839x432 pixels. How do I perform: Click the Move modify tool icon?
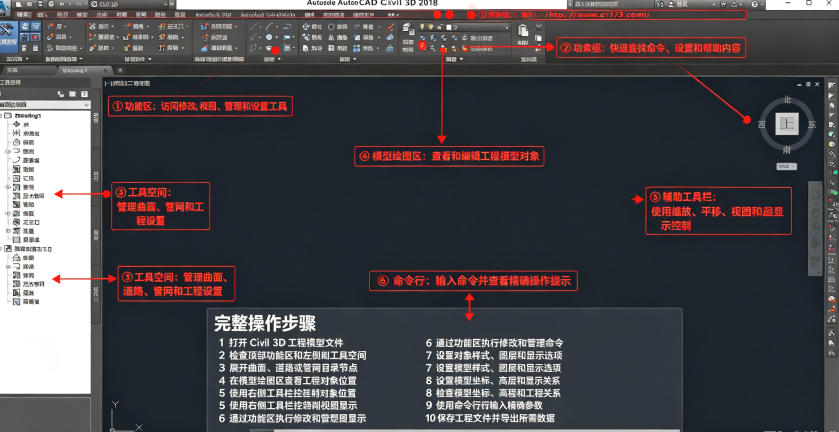pos(306,26)
